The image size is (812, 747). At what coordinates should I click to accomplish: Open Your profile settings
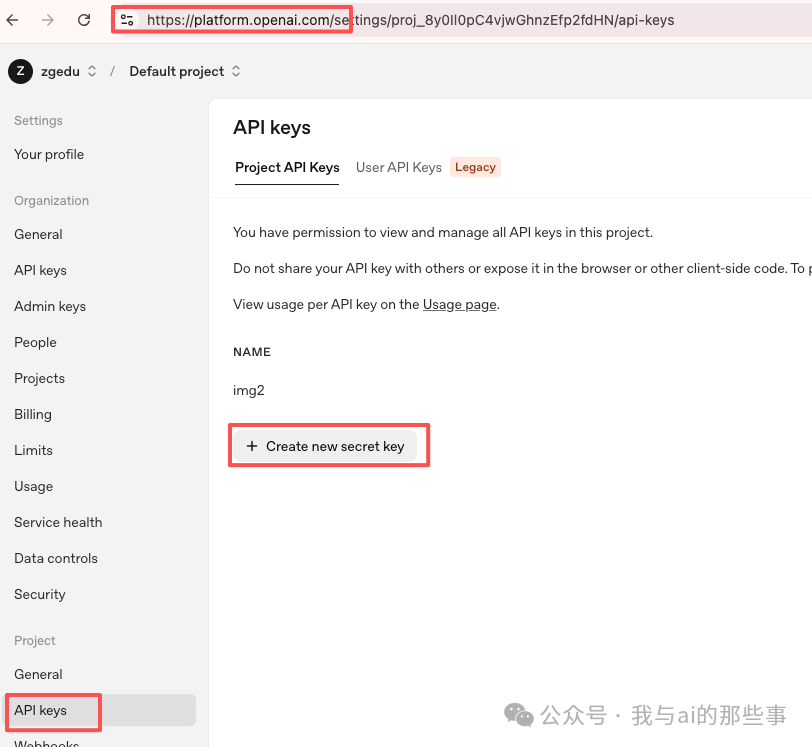pos(49,154)
